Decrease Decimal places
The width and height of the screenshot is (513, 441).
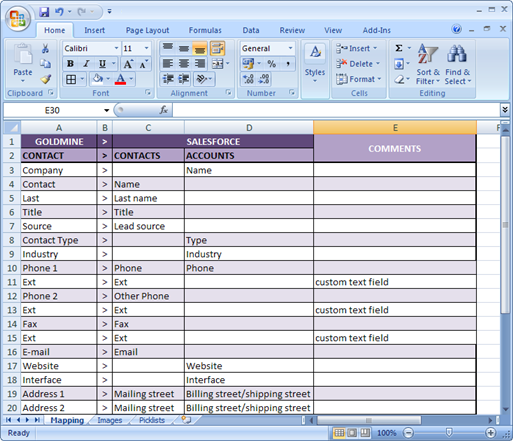264,79
